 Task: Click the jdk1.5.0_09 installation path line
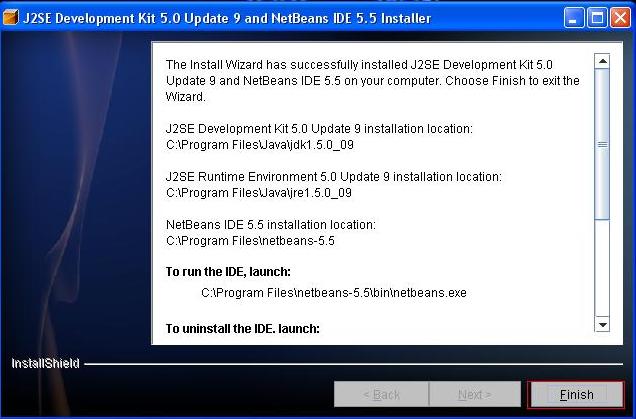click(260, 145)
